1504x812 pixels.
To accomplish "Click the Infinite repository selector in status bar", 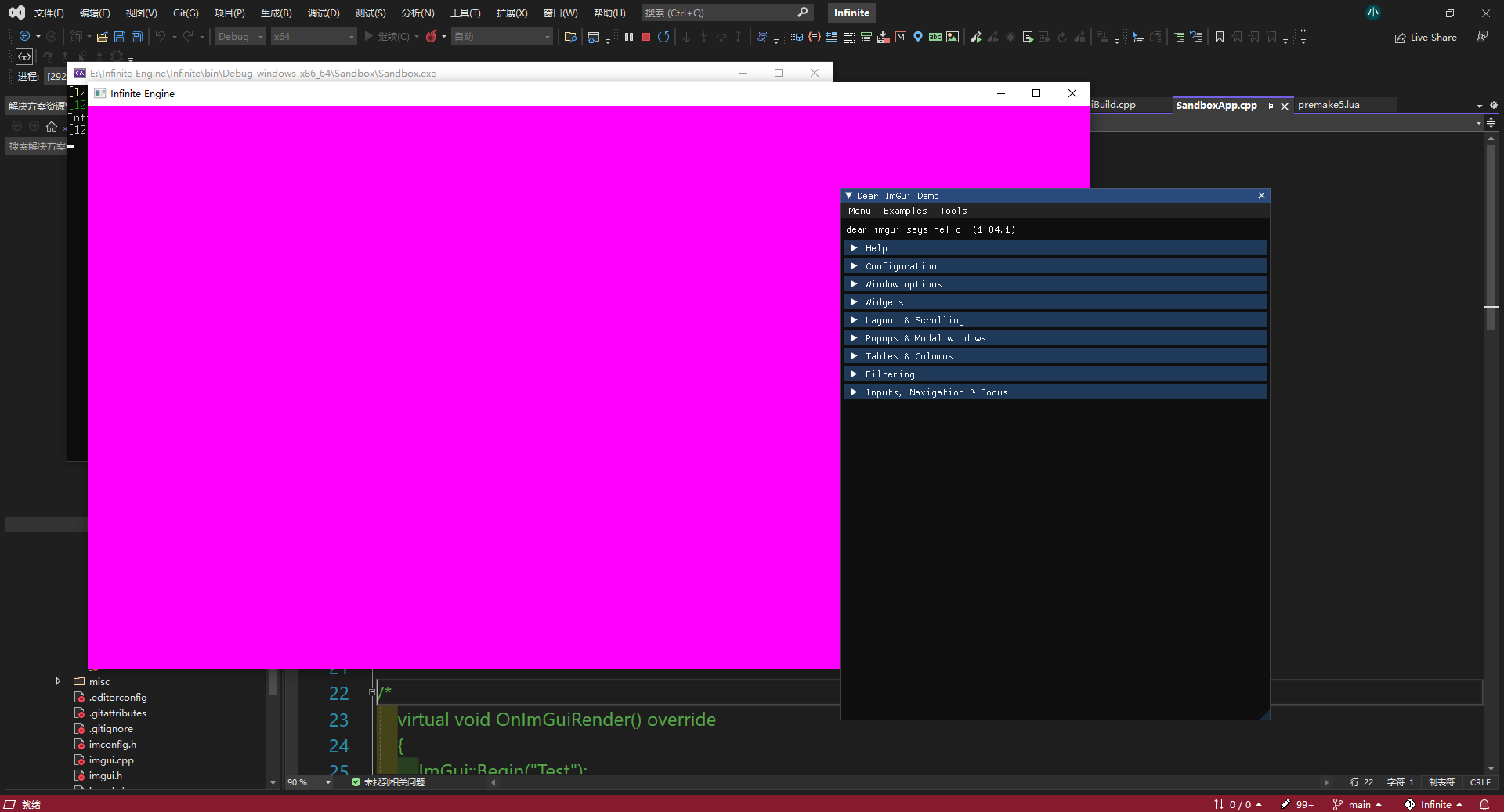I will 1433,804.
